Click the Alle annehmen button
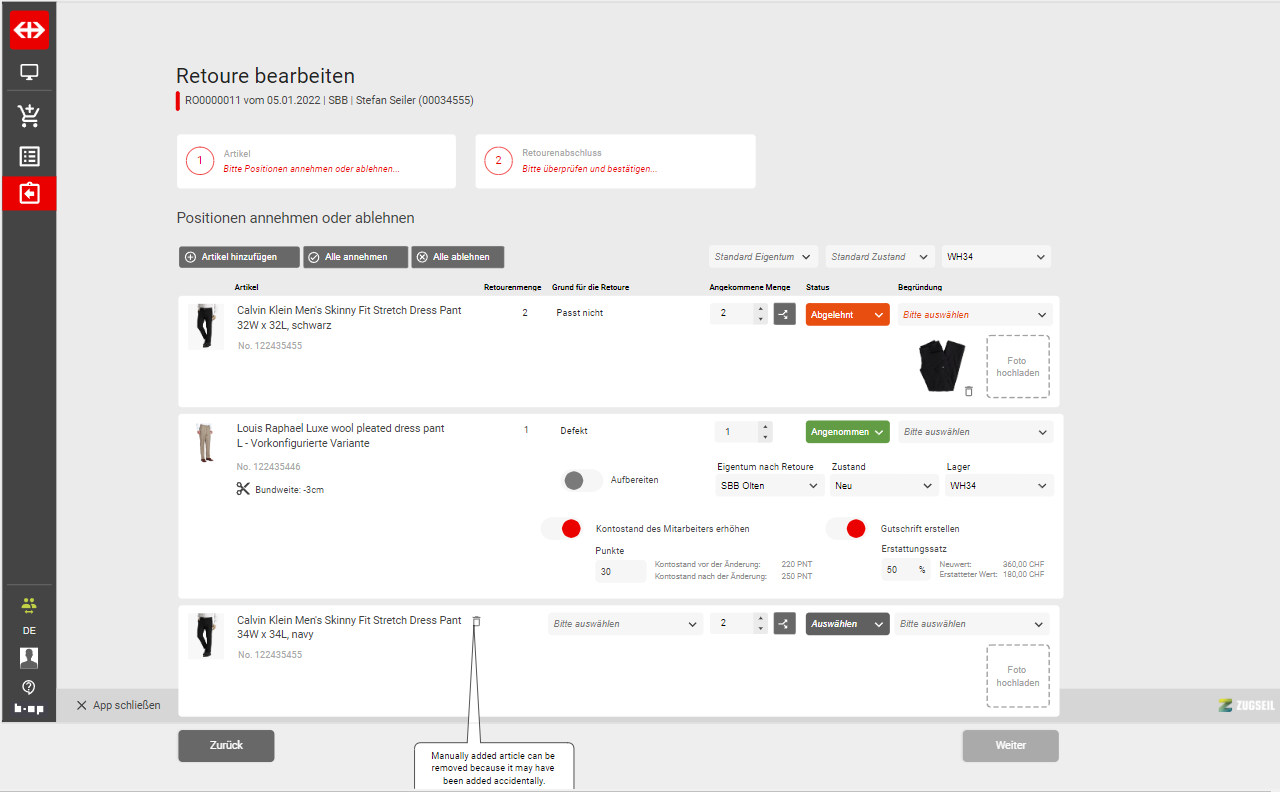Image resolution: width=1280 pixels, height=792 pixels. coord(355,257)
